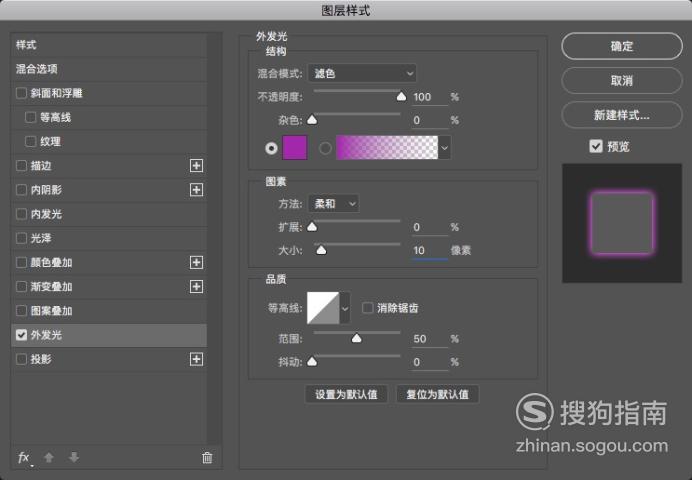Click 设置为默认值 button
Screen dimensions: 692x480
coord(346,394)
